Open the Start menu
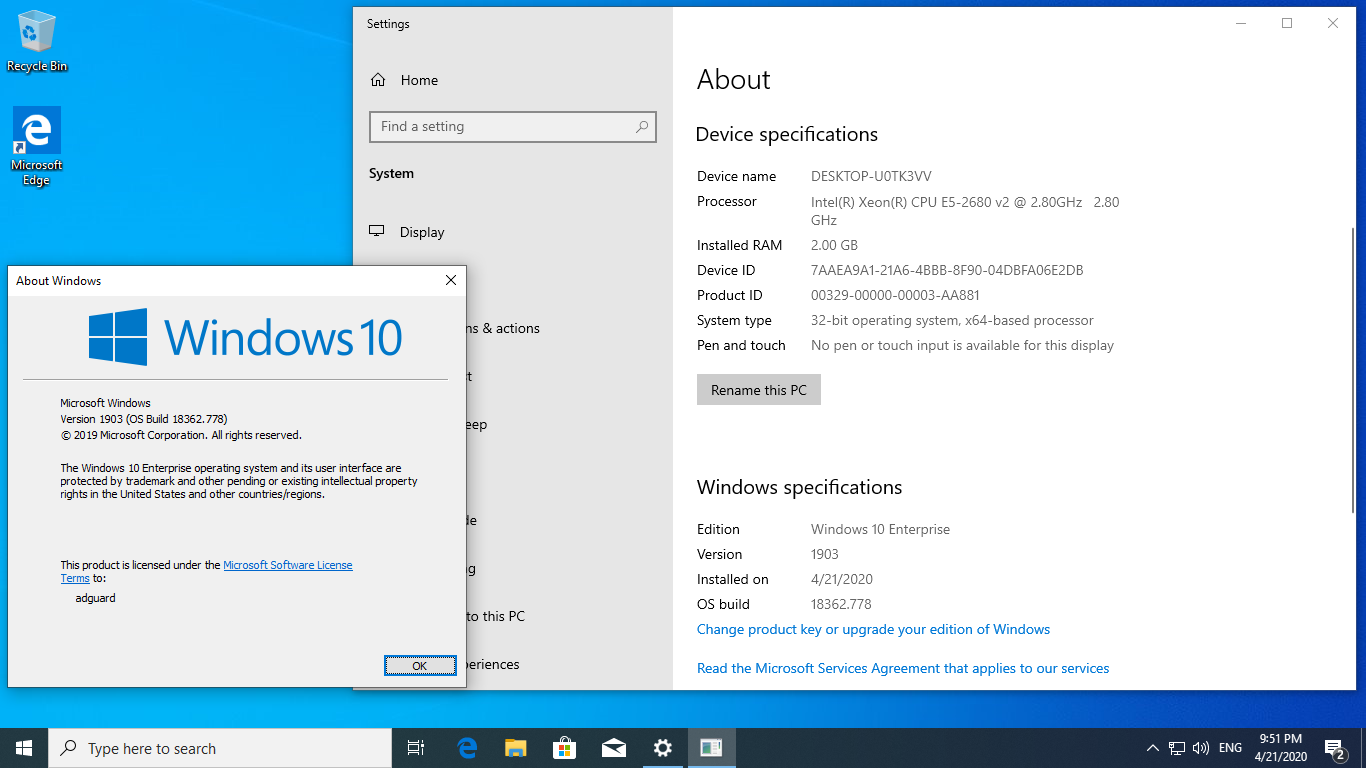 pos(24,748)
